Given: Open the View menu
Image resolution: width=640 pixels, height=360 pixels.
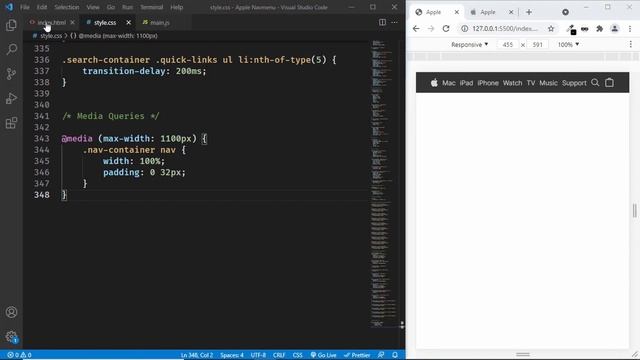Looking at the screenshot, I should (93, 7).
